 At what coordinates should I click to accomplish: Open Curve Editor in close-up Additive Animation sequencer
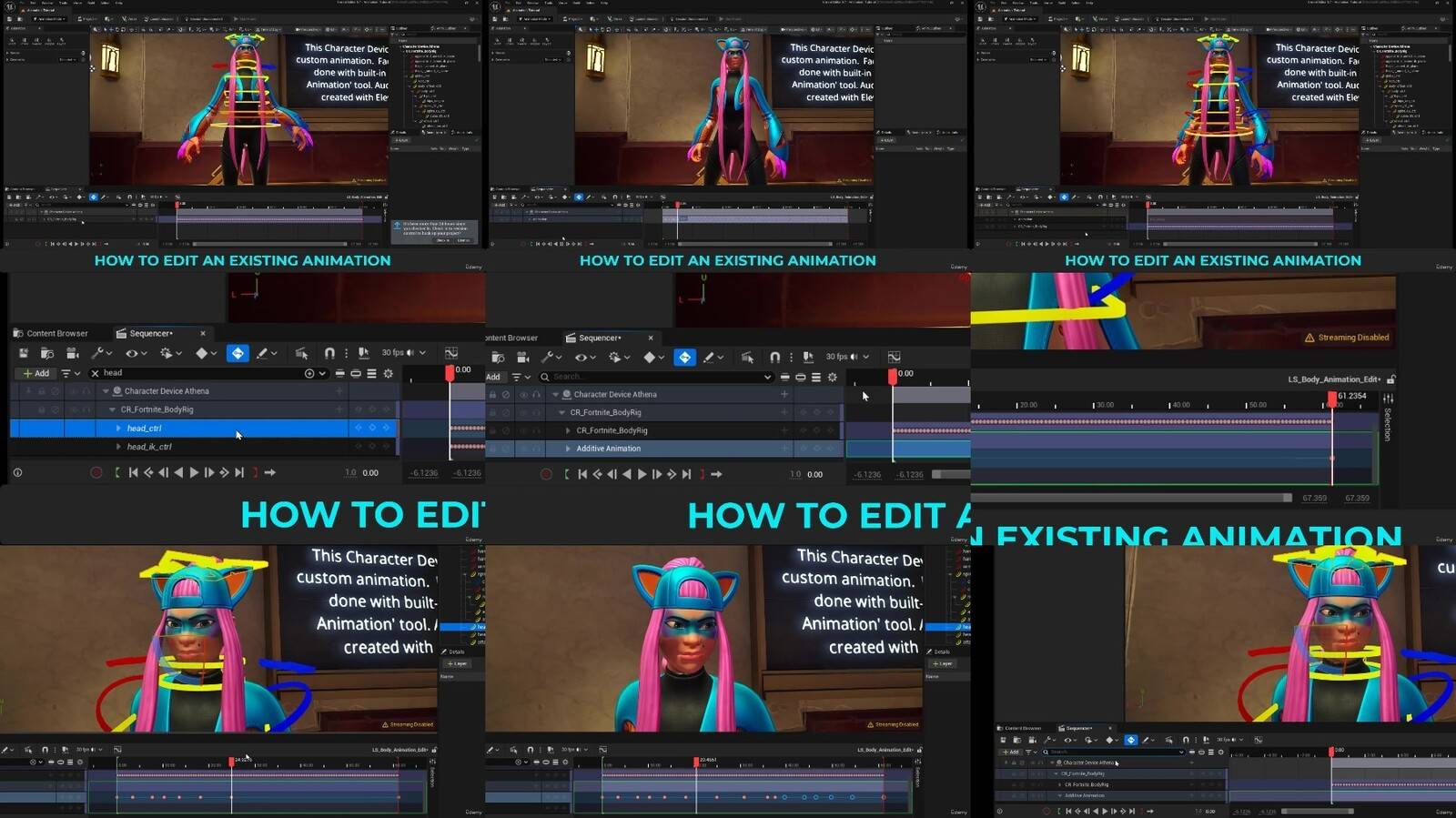(895, 357)
